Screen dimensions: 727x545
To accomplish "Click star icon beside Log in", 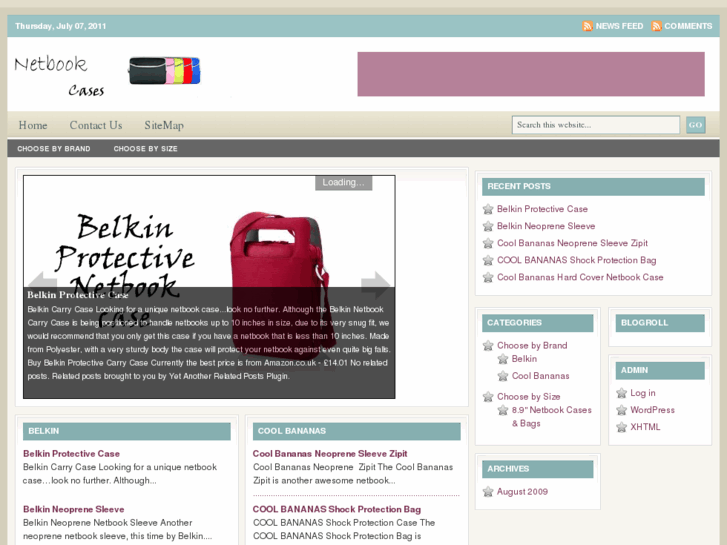I will [x=621, y=393].
